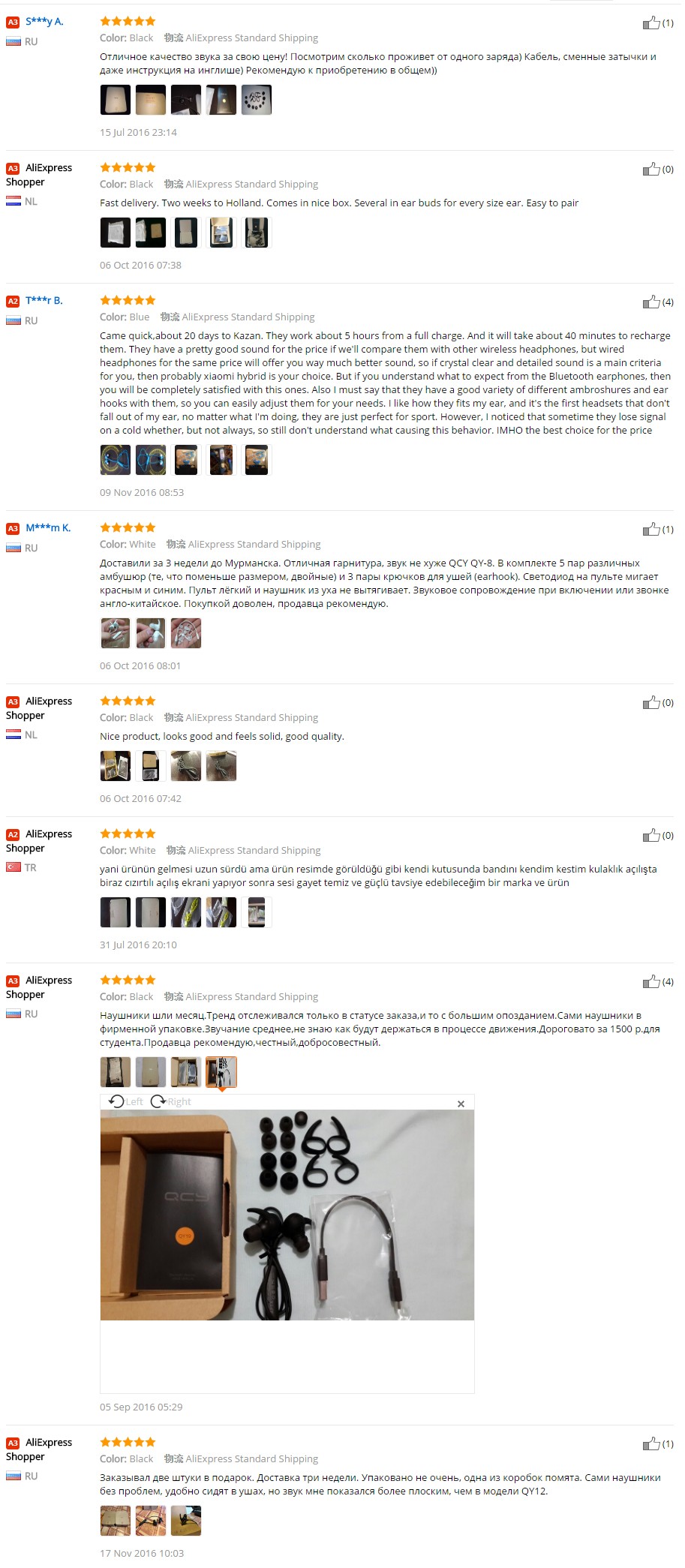Screen dimensions: 685x1568
Task: Mark M***m K.'s review as helpful
Action: (x=650, y=529)
